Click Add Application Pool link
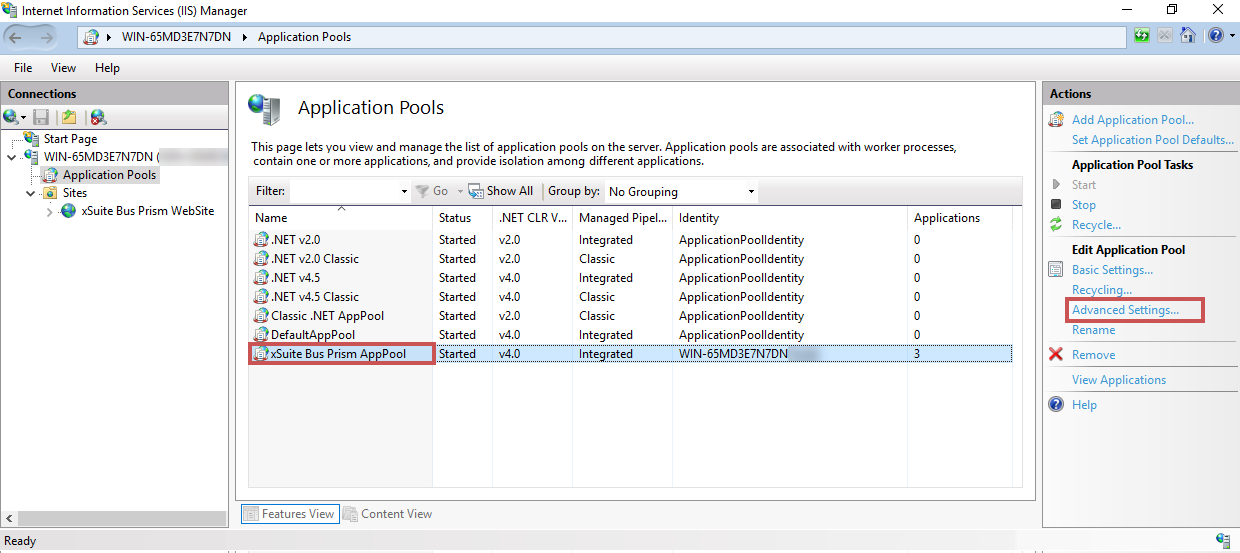The height and width of the screenshot is (553, 1240). [x=1133, y=120]
